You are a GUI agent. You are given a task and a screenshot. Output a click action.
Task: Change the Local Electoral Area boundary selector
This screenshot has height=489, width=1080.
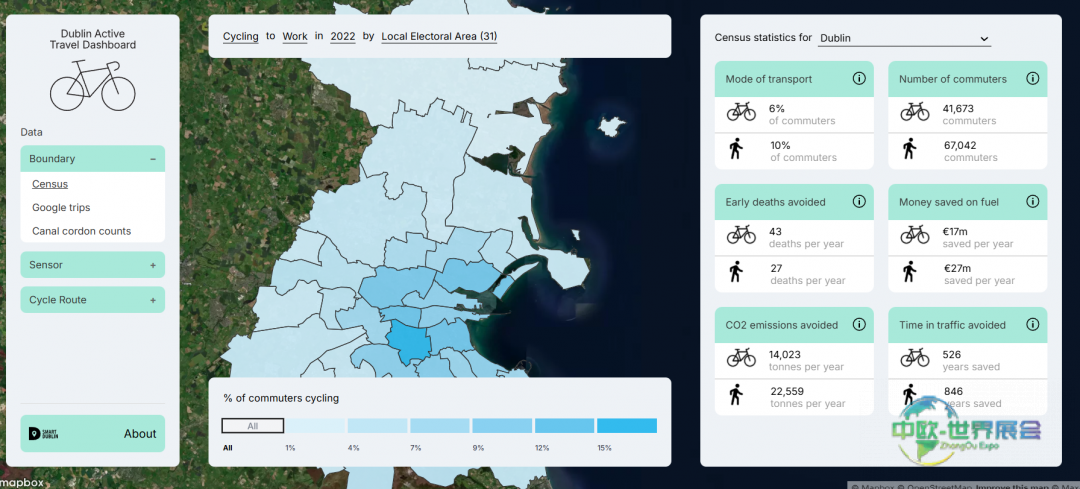tap(439, 36)
